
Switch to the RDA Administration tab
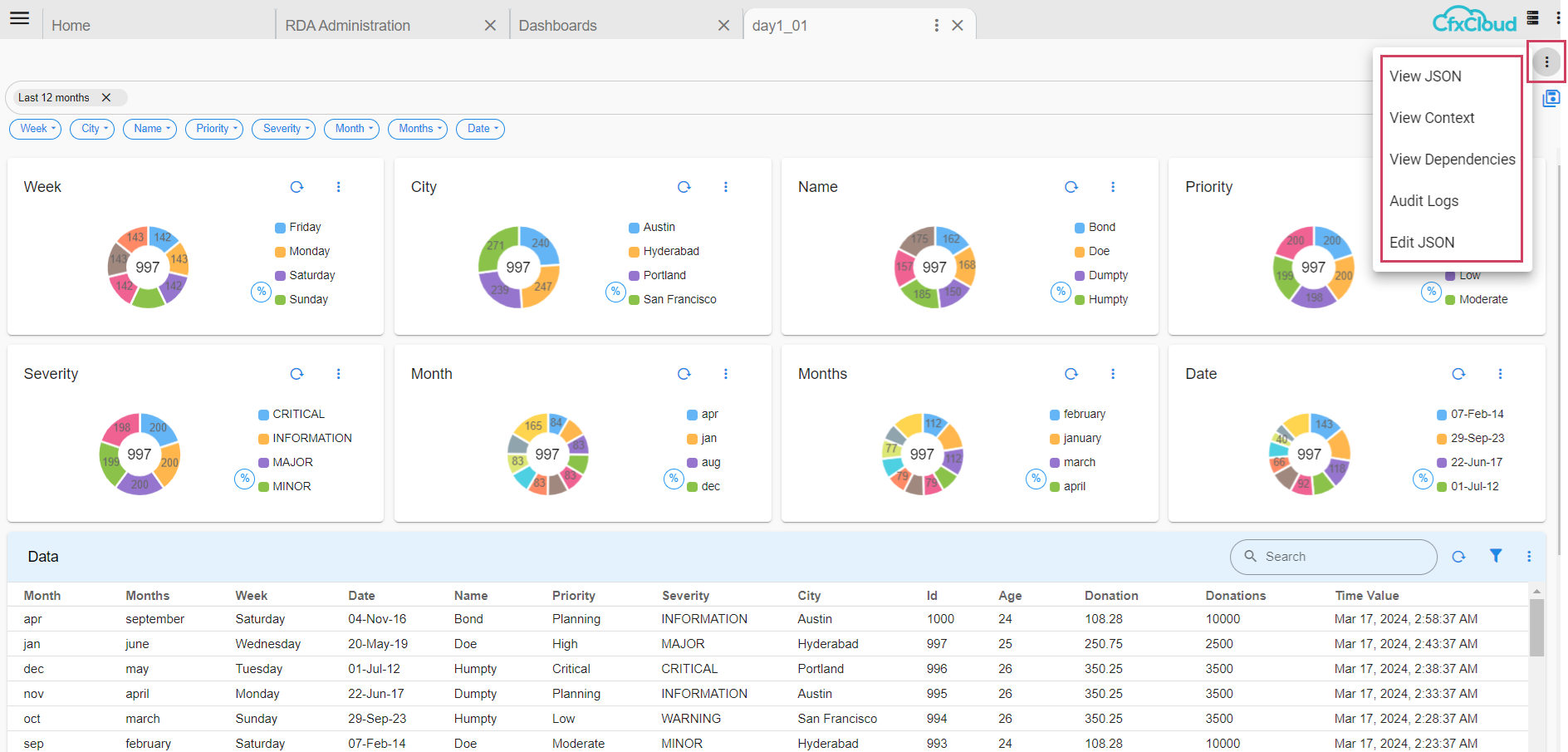(347, 26)
